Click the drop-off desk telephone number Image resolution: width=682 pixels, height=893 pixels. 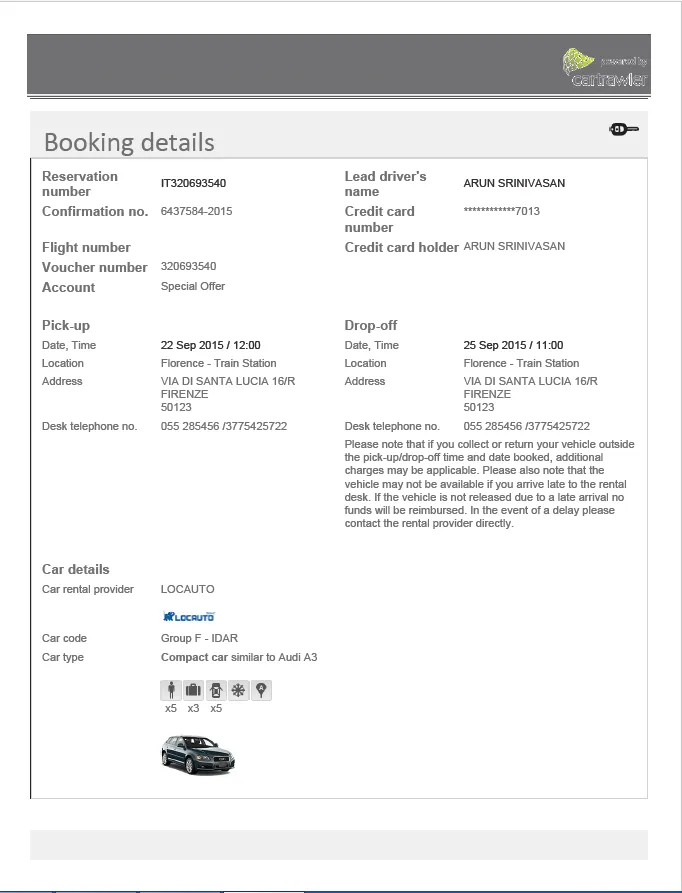point(527,426)
